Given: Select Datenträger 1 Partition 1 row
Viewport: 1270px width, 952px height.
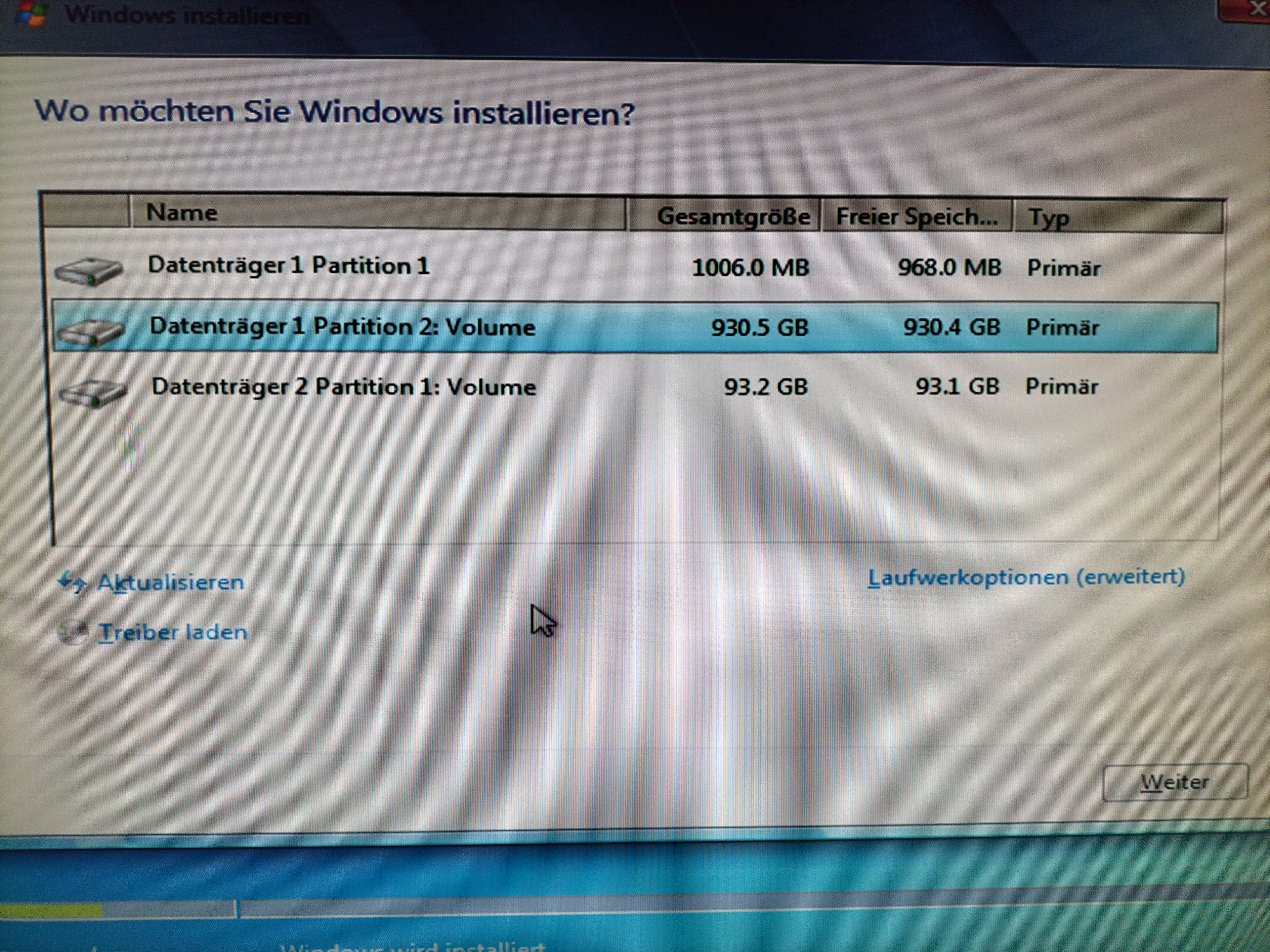Looking at the screenshot, I should [x=288, y=266].
